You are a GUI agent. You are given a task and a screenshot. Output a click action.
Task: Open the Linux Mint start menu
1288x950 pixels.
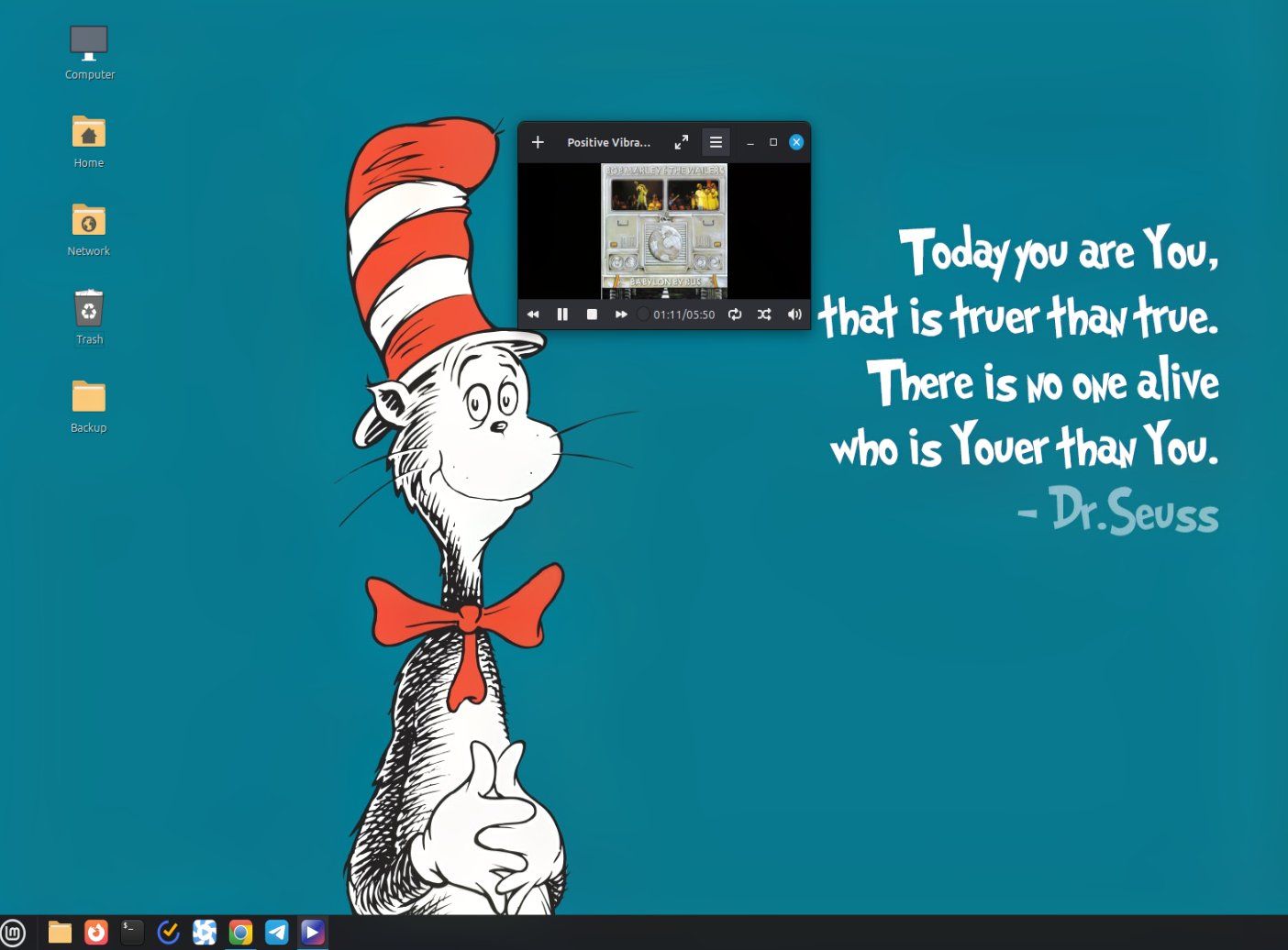tap(14, 933)
